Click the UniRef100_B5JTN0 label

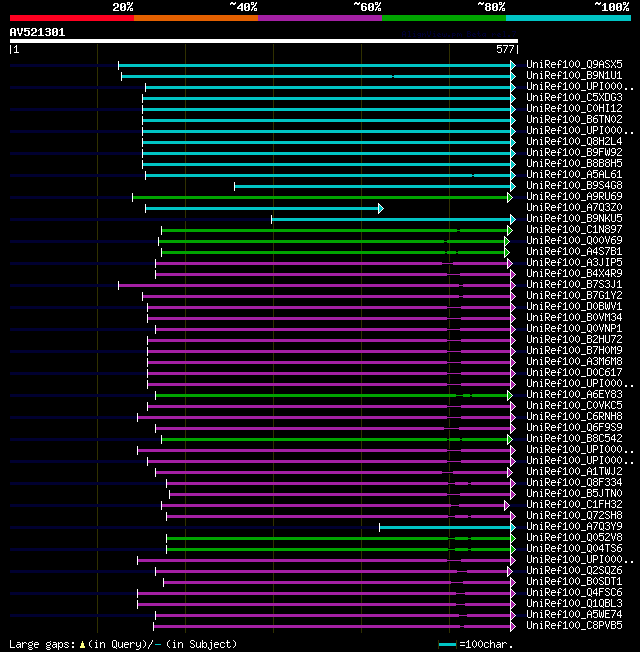(x=574, y=494)
